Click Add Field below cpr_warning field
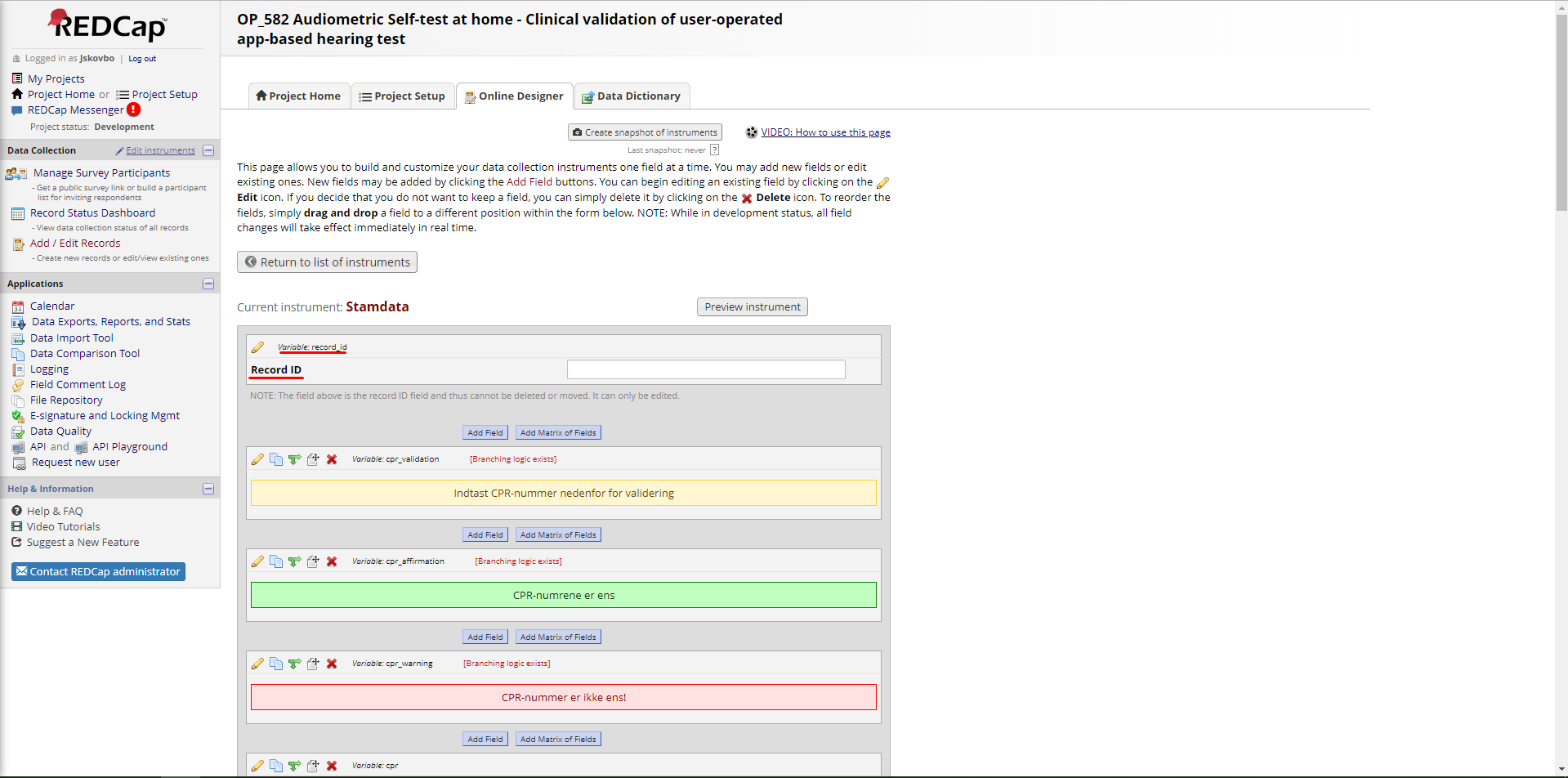This screenshot has height=778, width=1568. coord(485,739)
